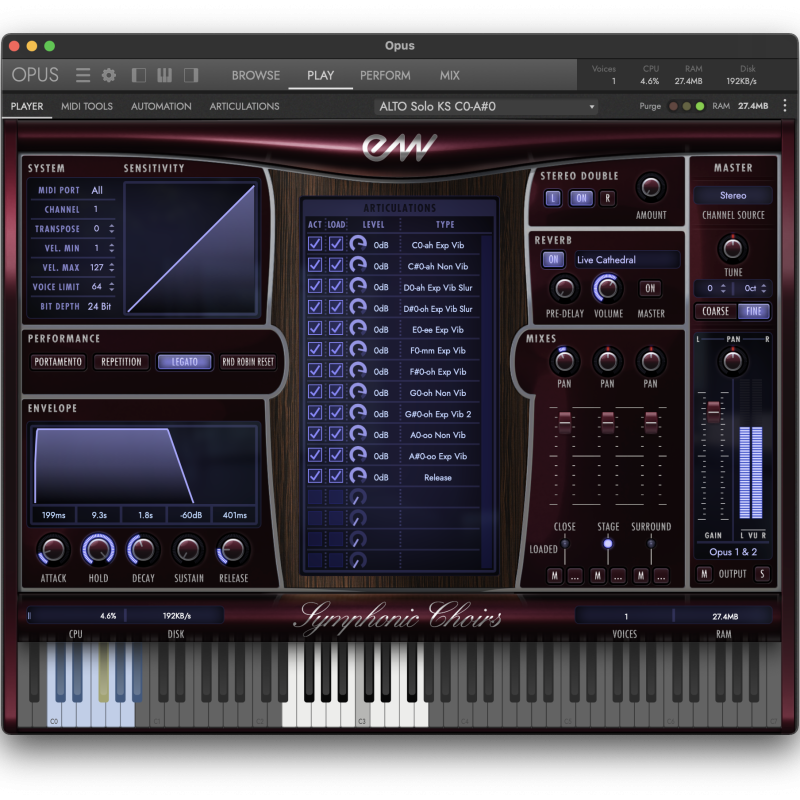Toggle LOAD checkbox for C#0-ah Non Vib
The width and height of the screenshot is (800, 800).
pyautogui.click(x=336, y=265)
